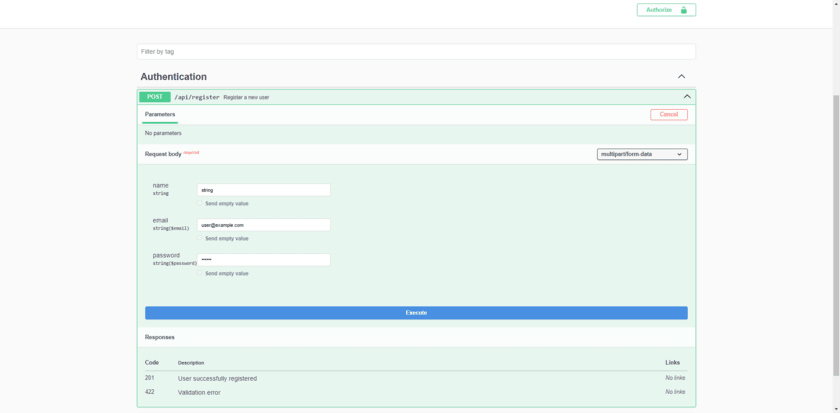Enable Send empty value under email
Screen dimensions: 840x413
pyautogui.click(x=199, y=238)
